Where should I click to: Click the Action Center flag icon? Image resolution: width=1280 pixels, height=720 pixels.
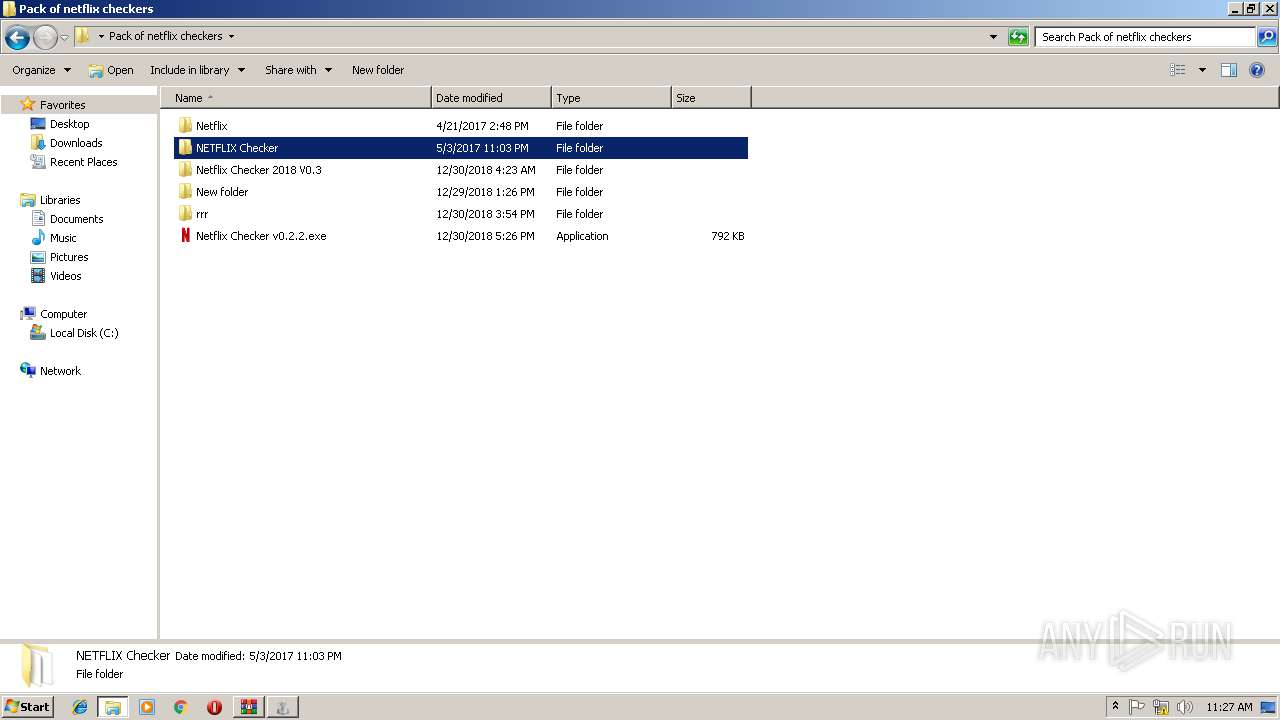[1137, 707]
